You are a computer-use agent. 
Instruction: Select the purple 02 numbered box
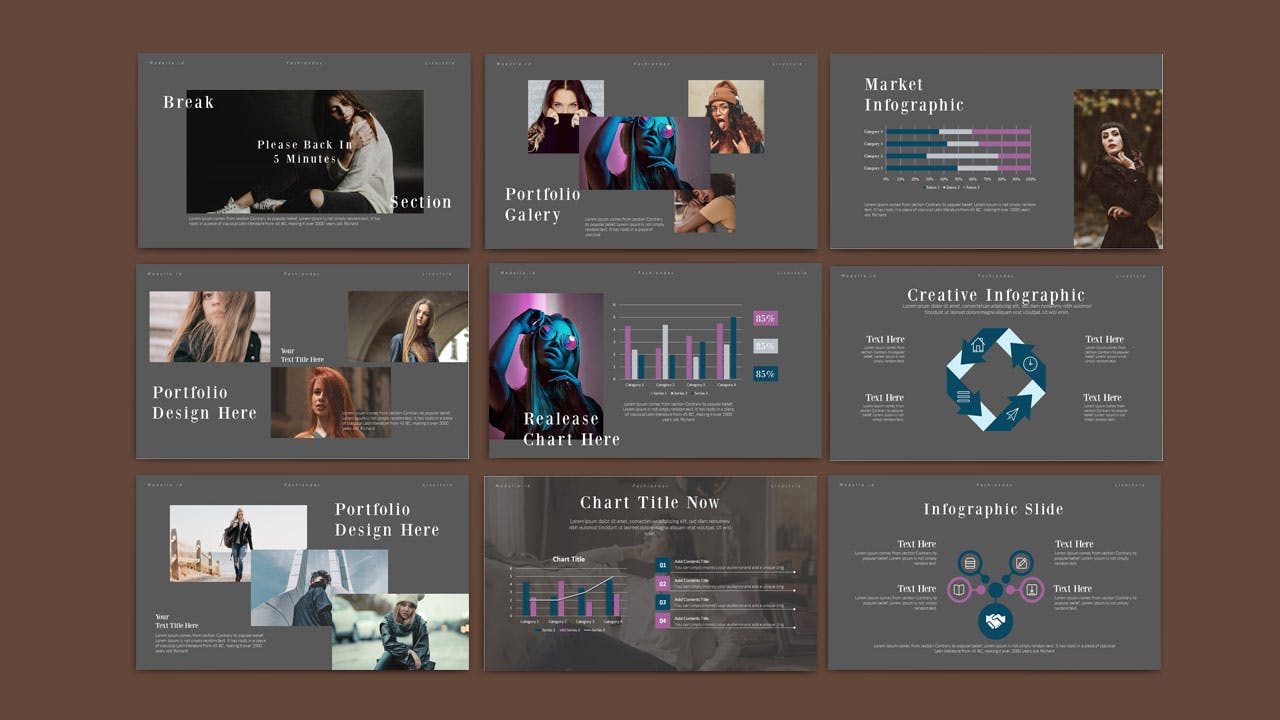point(662,584)
